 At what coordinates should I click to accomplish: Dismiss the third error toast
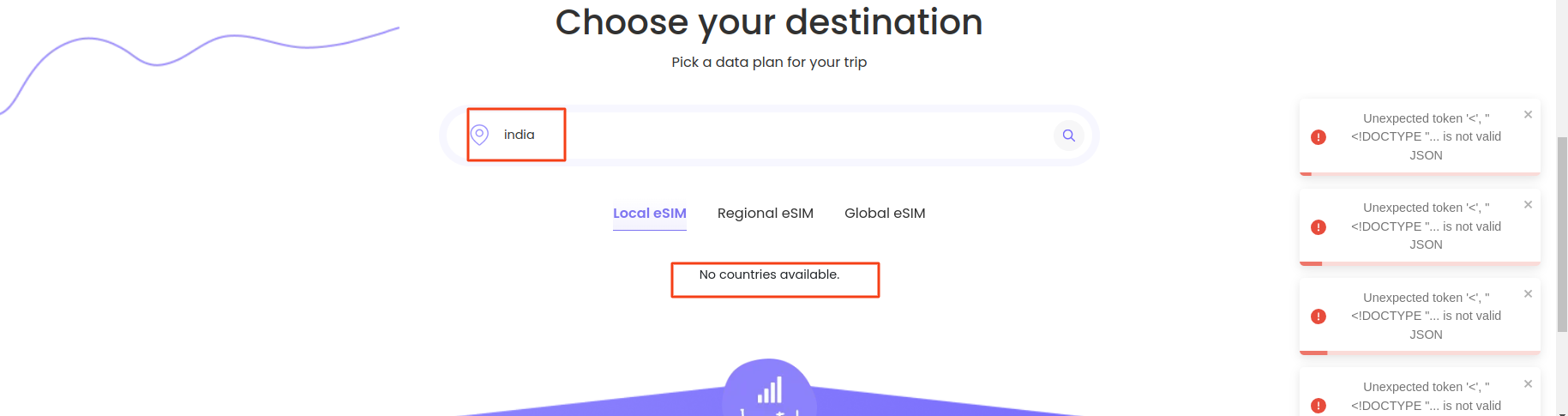[1528, 293]
